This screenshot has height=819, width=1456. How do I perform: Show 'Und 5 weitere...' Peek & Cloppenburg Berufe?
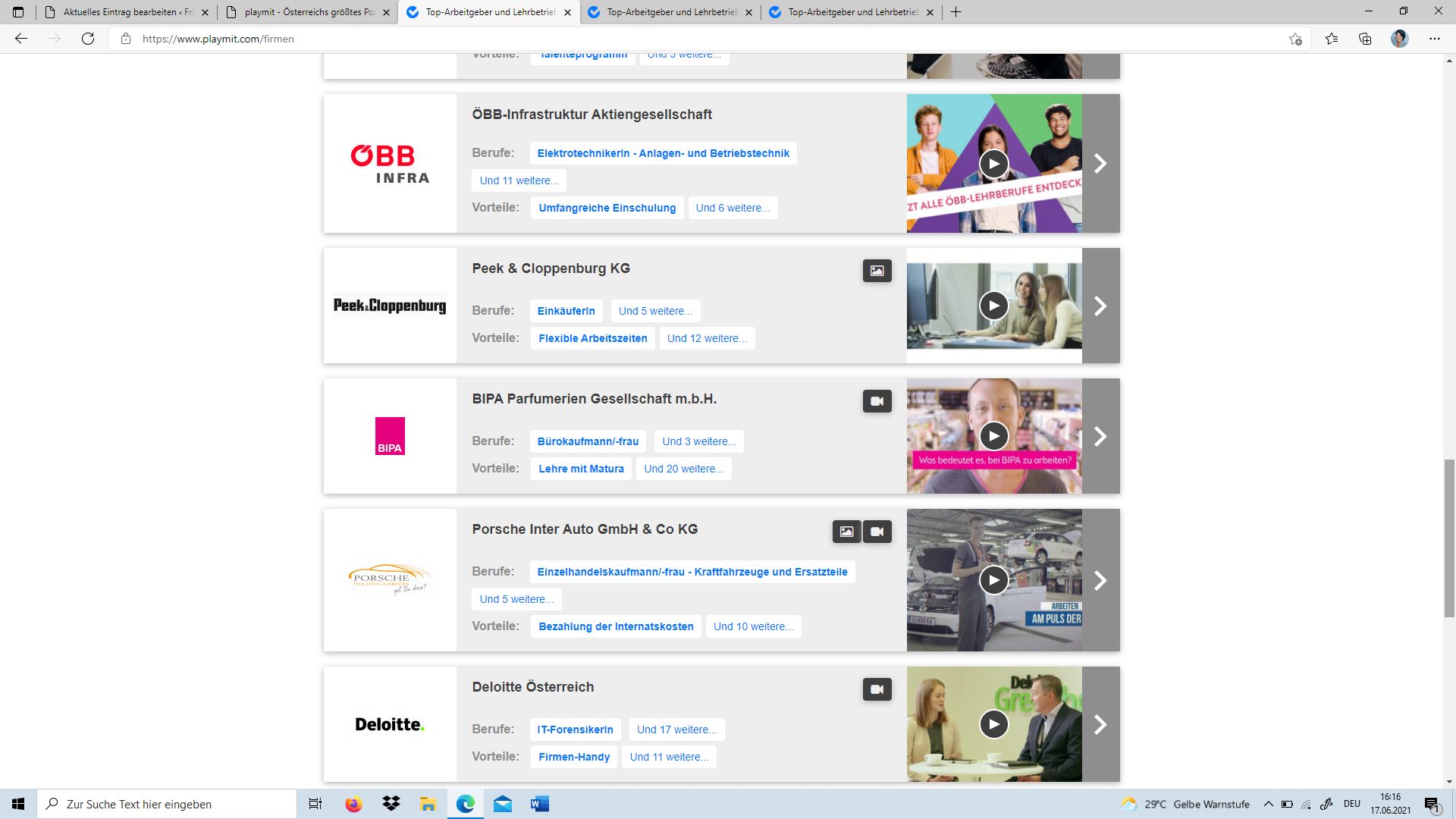pos(655,311)
